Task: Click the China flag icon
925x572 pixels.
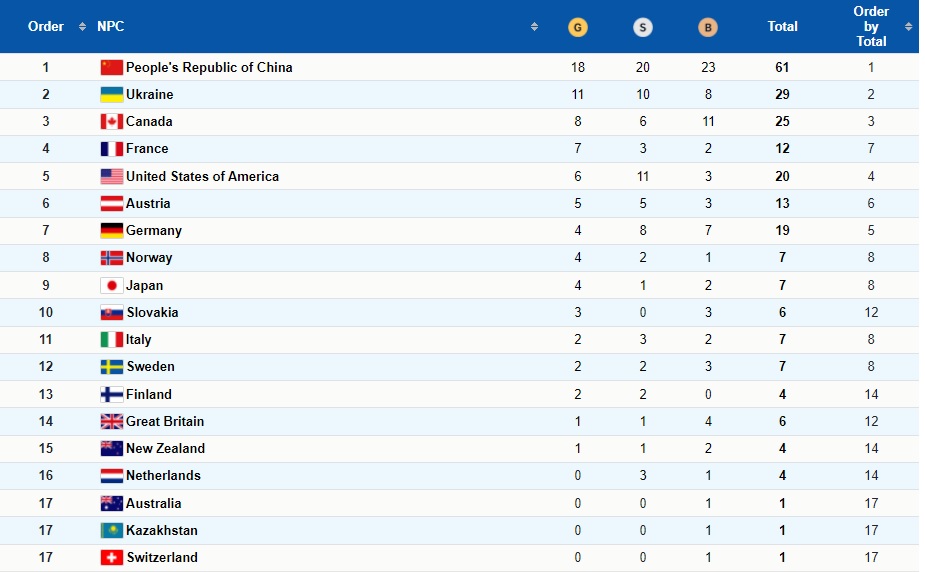Action: (x=111, y=67)
